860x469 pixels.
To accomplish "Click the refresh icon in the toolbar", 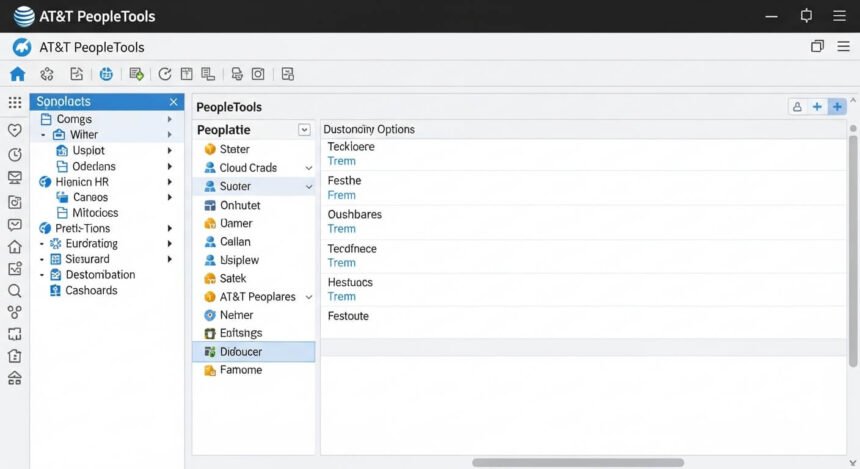I will click(165, 74).
